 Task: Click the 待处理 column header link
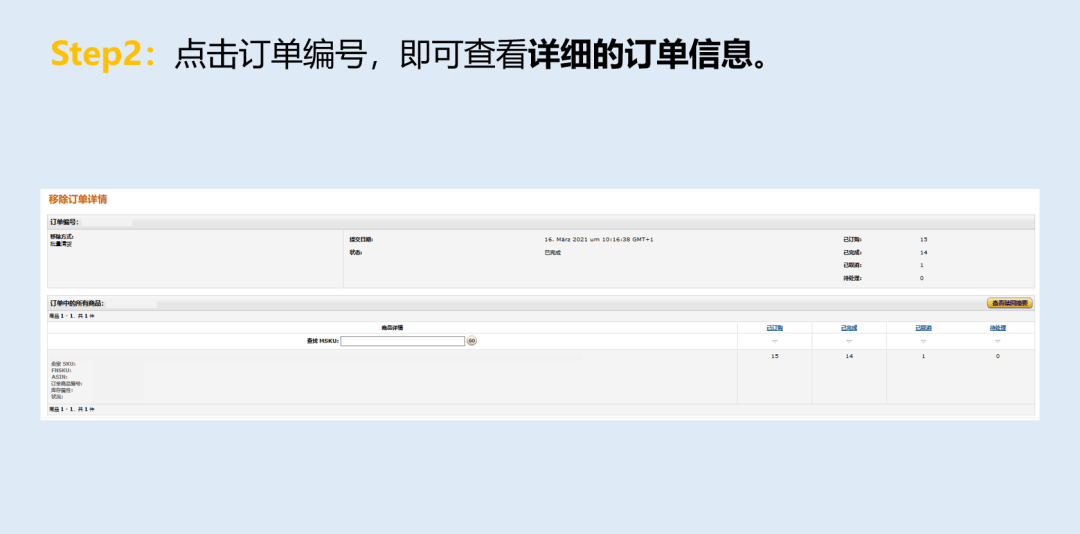(997, 327)
